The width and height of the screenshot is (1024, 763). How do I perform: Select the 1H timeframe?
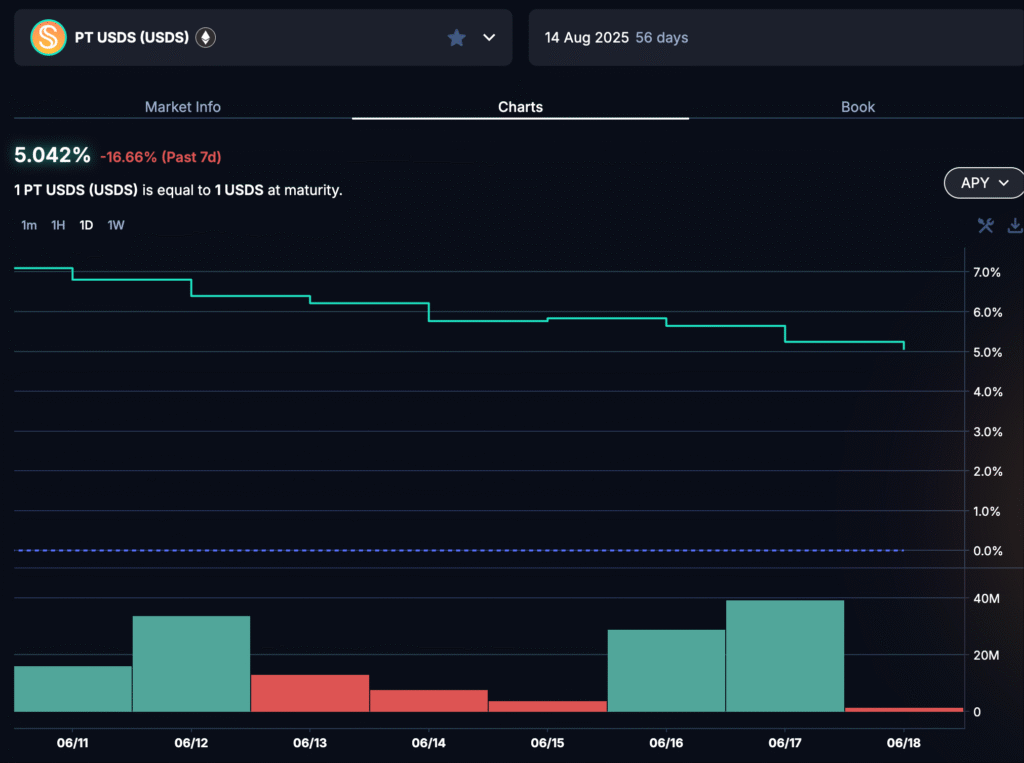(x=58, y=225)
